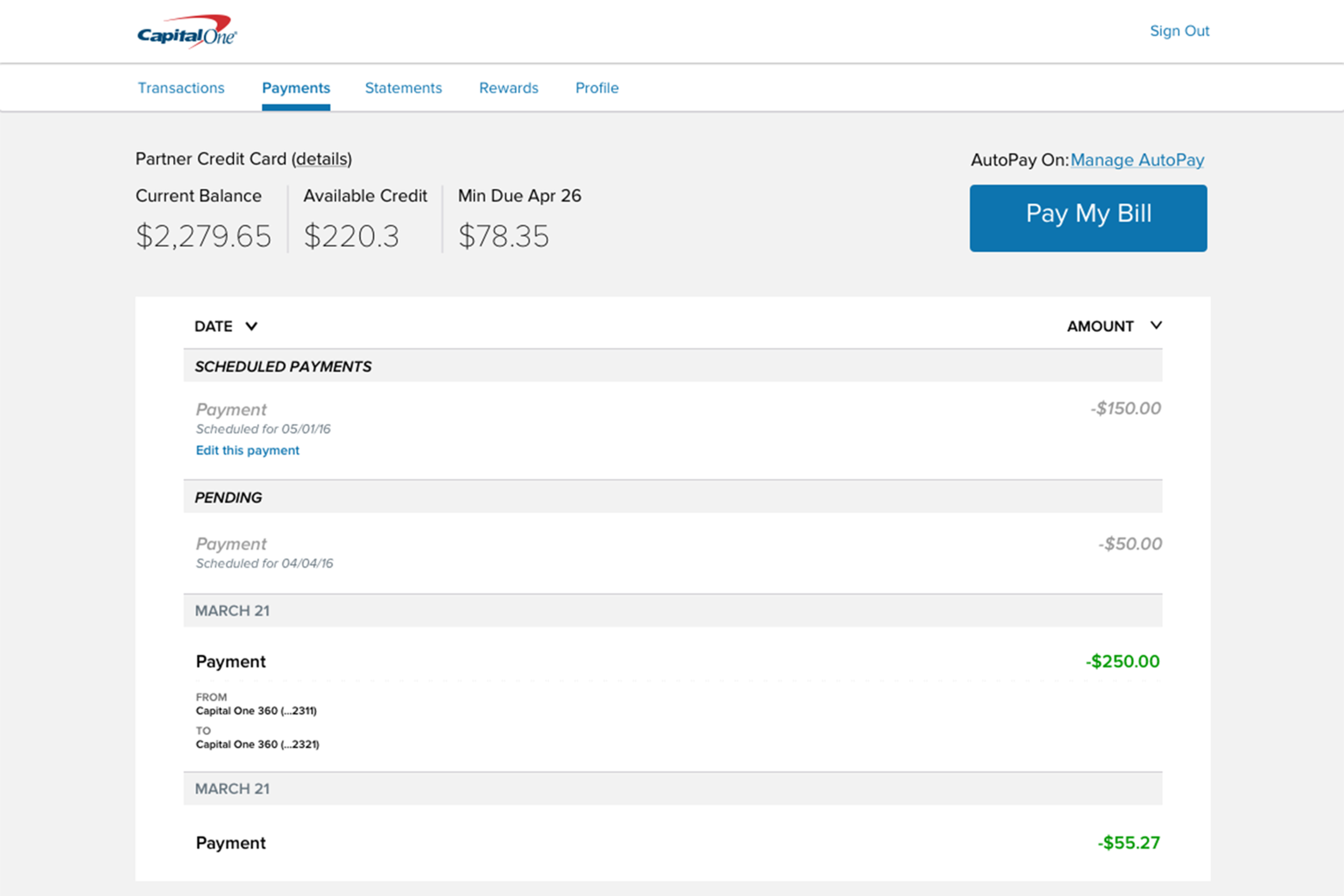Click the -$250.00 payment amount
The height and width of the screenshot is (896, 1344).
tap(1123, 661)
